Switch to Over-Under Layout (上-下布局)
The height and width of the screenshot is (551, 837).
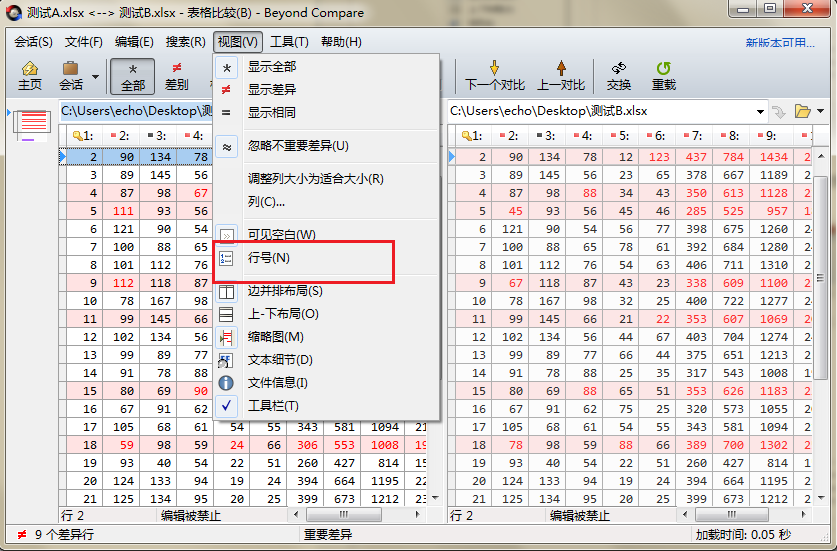(x=326, y=314)
